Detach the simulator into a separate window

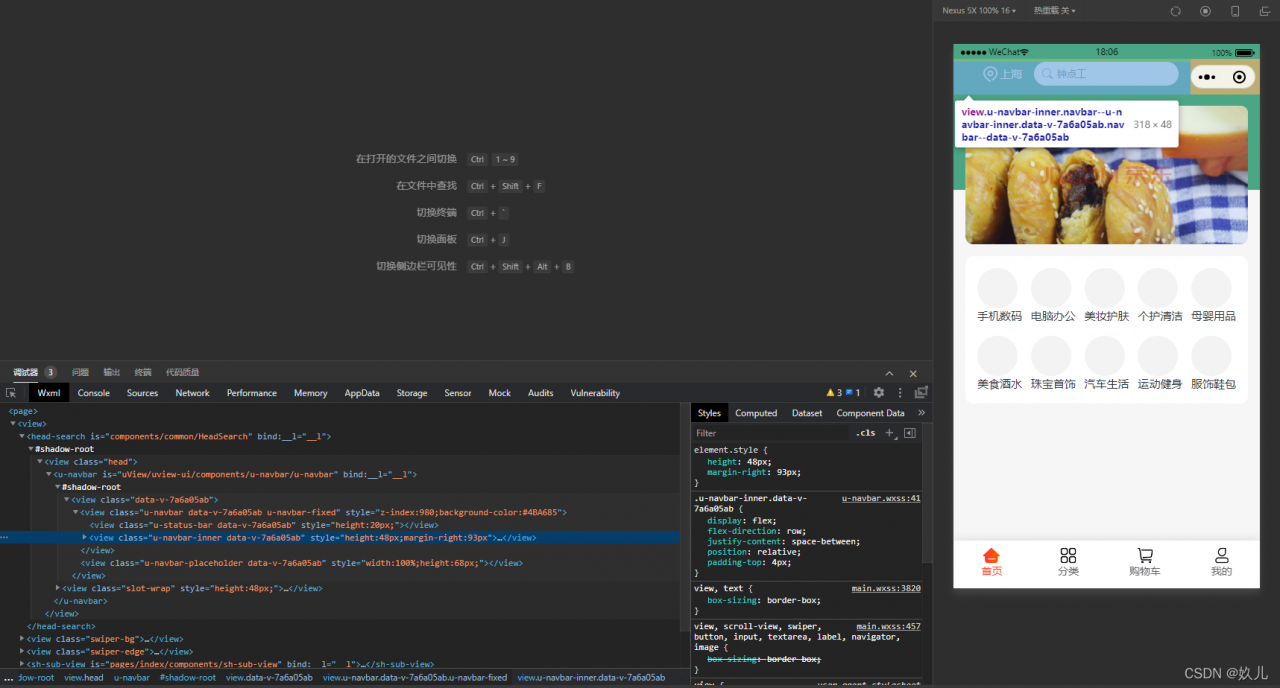coord(1264,11)
